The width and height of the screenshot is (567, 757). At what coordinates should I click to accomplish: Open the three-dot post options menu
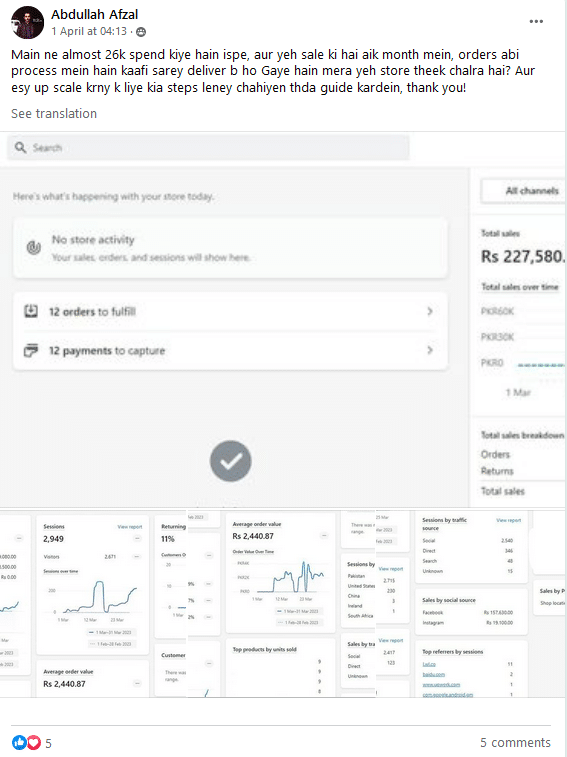536,22
